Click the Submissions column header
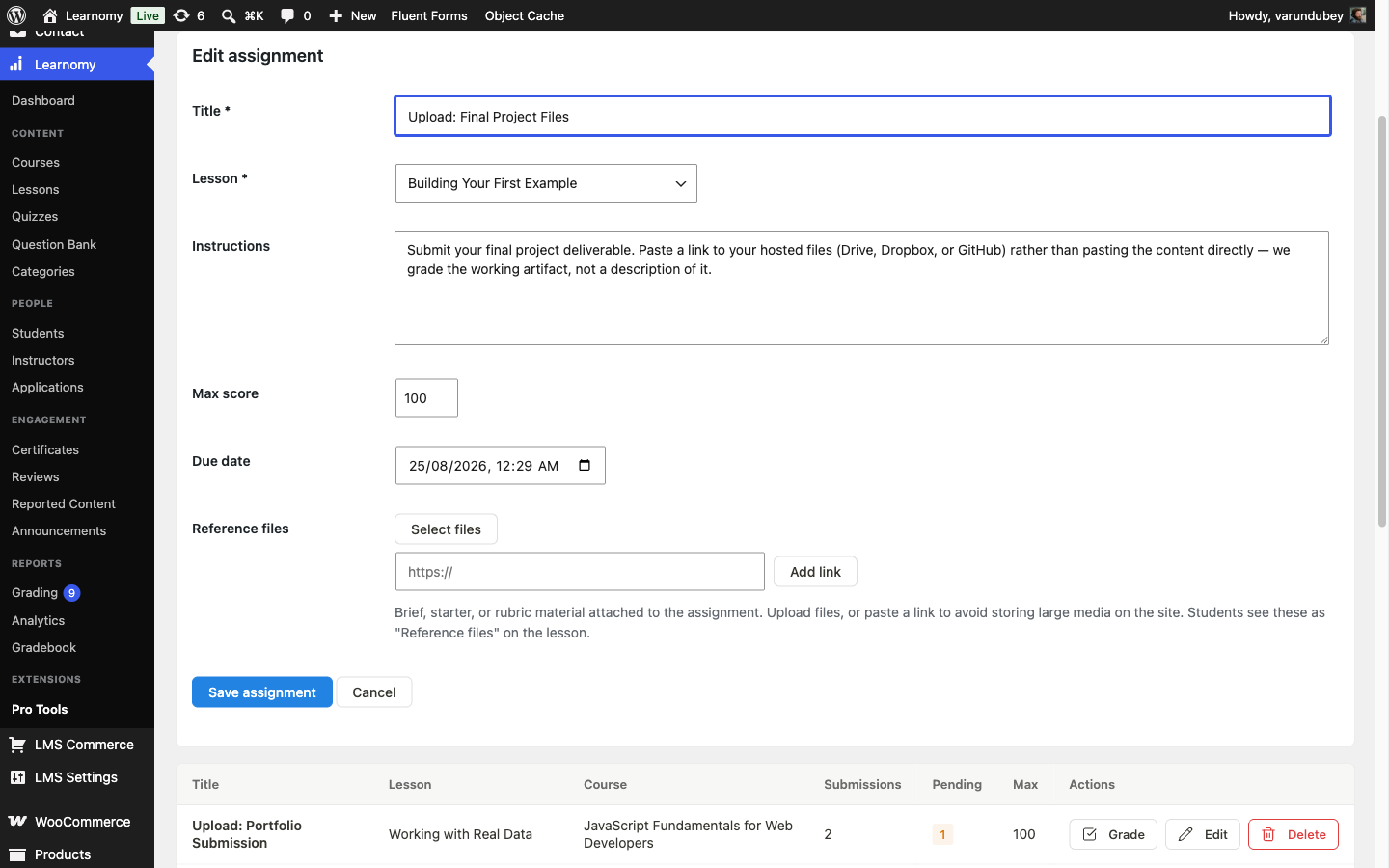The height and width of the screenshot is (868, 1389). click(862, 785)
